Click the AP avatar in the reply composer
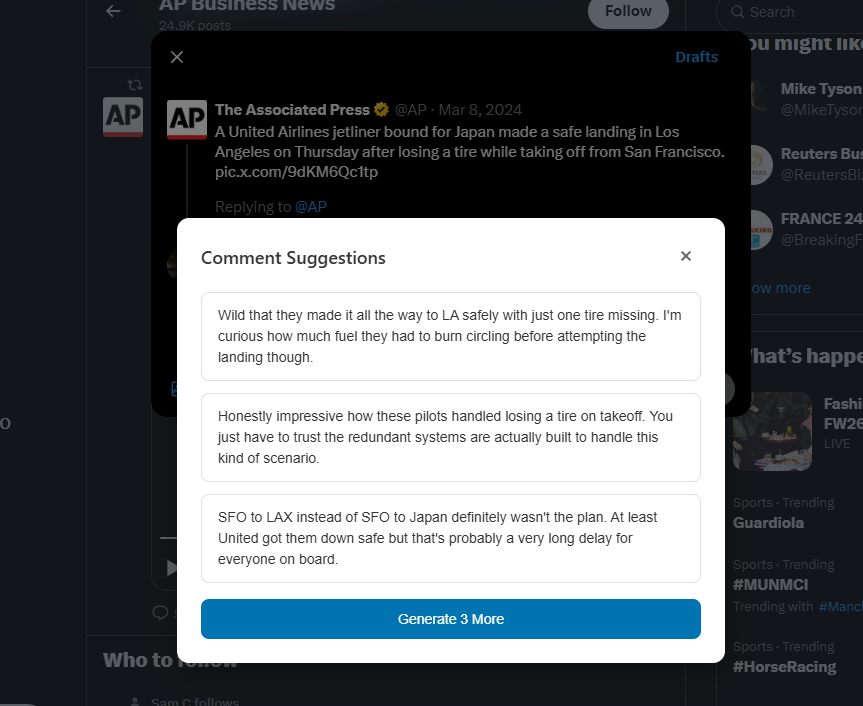This screenshot has height=706, width=863. pyautogui.click(x=187, y=120)
